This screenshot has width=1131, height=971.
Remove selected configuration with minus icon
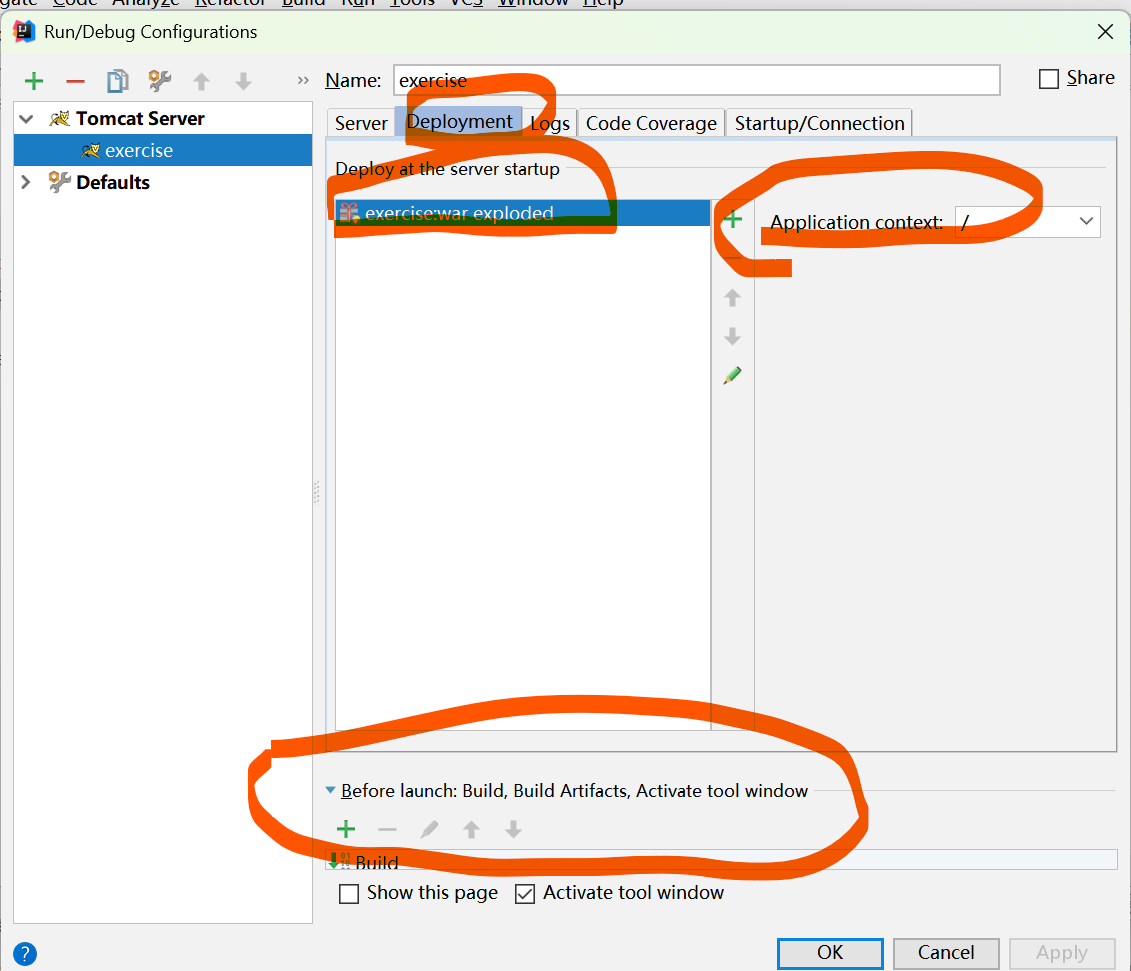coord(75,82)
